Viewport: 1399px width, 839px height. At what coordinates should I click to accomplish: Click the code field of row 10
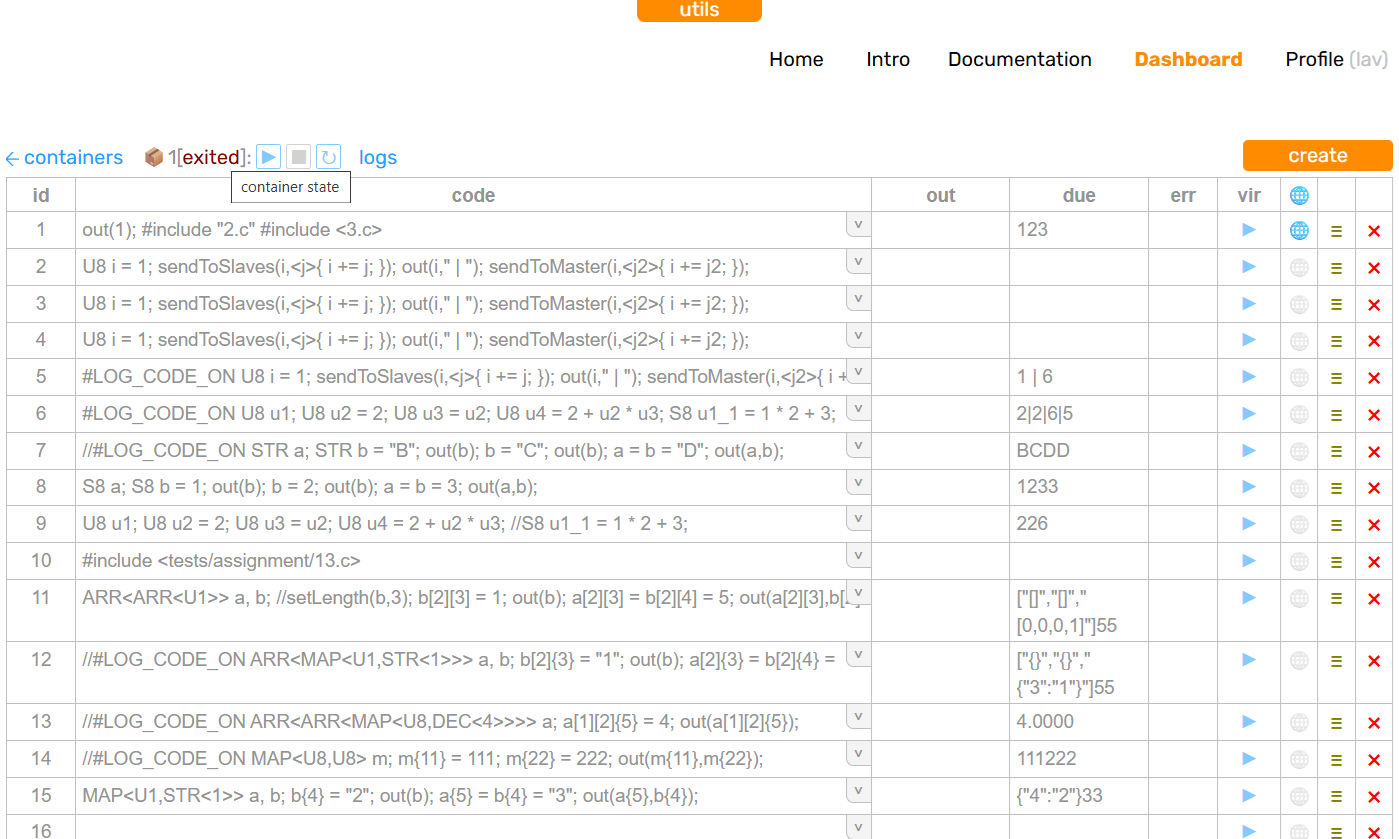(x=460, y=561)
